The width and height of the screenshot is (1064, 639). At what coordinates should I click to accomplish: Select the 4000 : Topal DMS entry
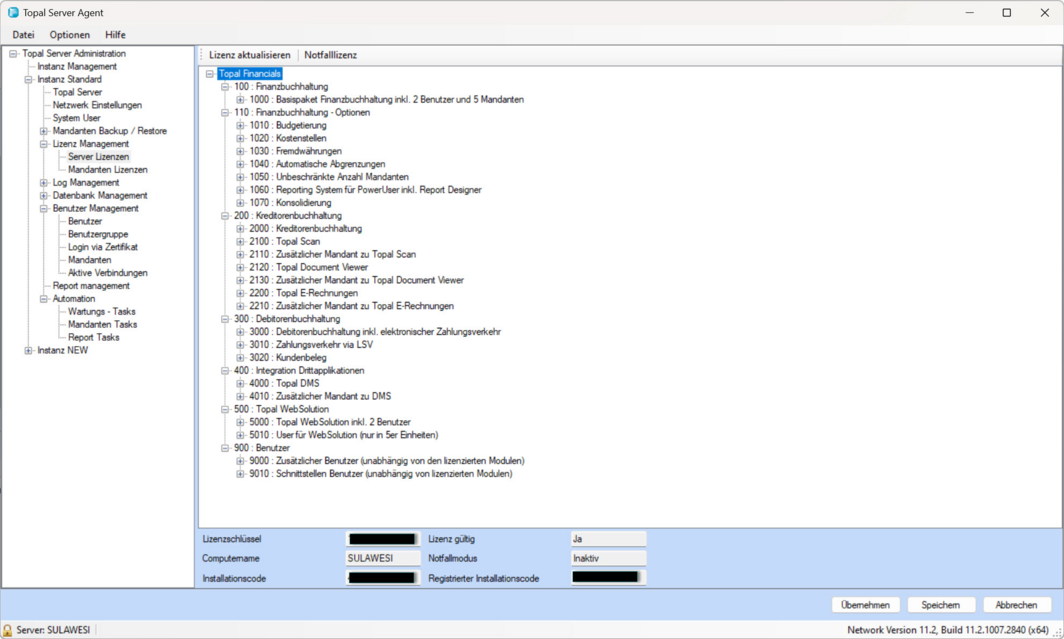(x=283, y=383)
